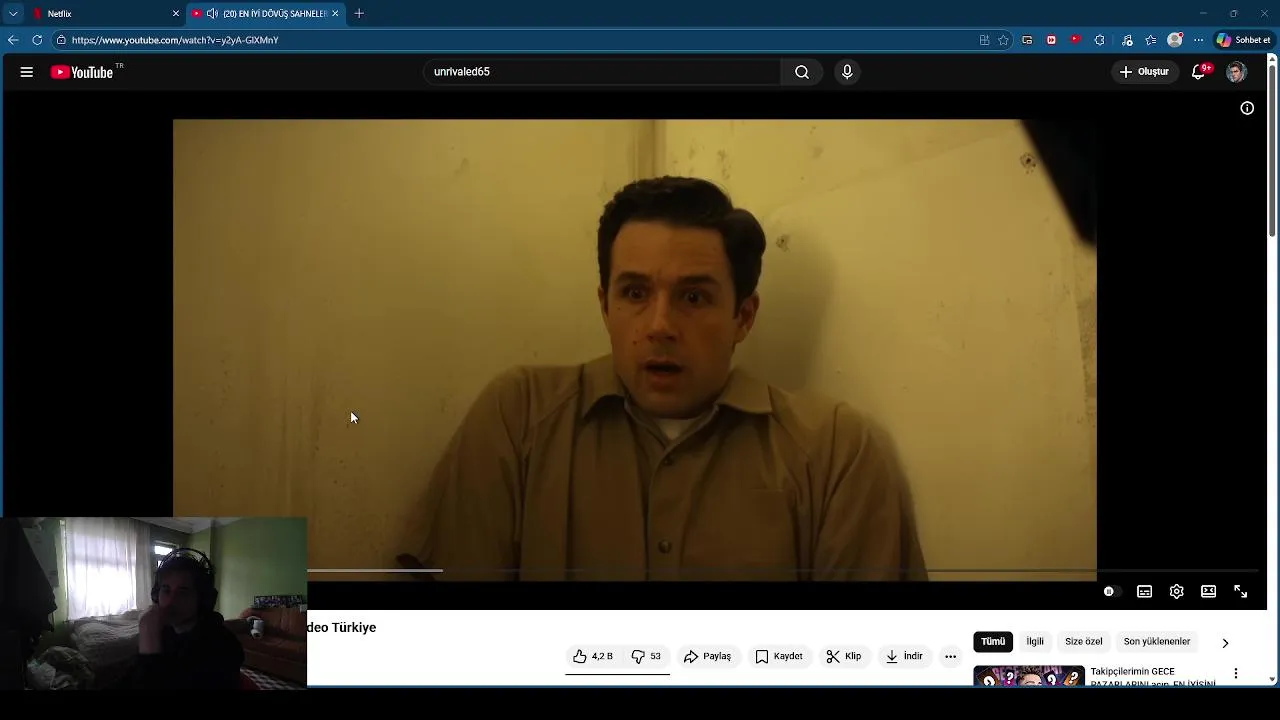The width and height of the screenshot is (1280, 720).
Task: Enter fullscreen in video player
Action: [1240, 592]
